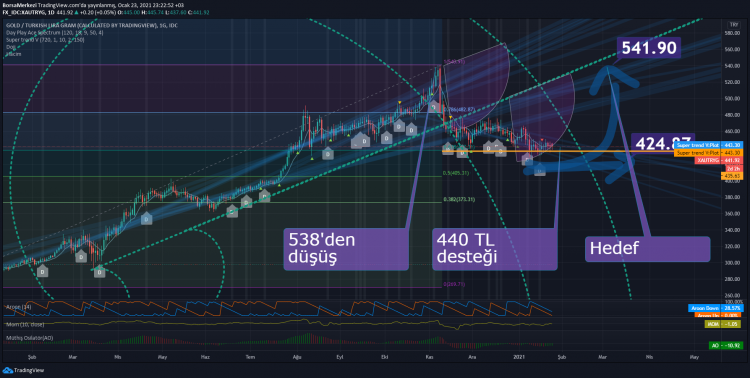
Task: Click the Haz month label on time axis
Action: (205, 357)
